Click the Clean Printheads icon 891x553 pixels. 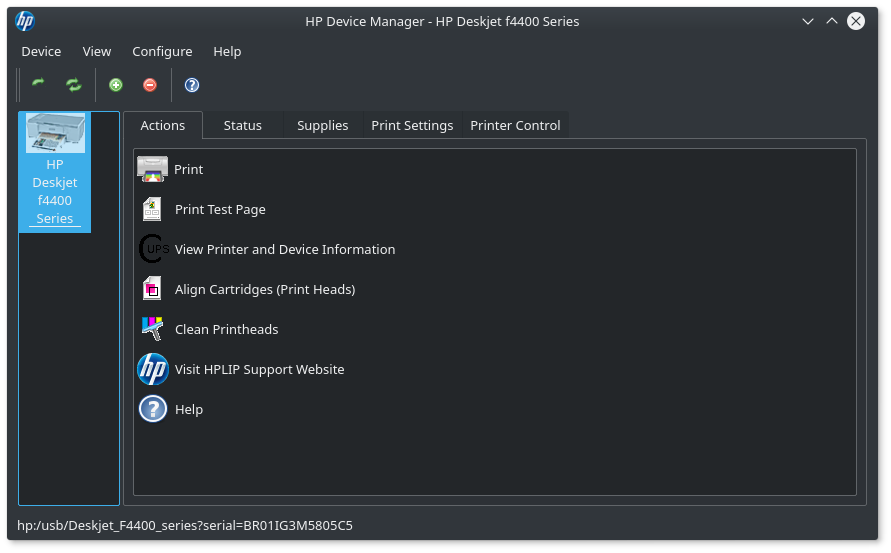click(152, 329)
